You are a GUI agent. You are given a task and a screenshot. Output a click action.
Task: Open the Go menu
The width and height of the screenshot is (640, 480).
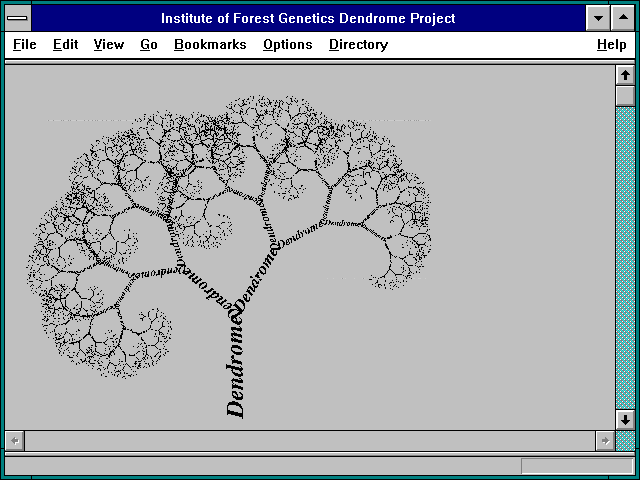(149, 44)
